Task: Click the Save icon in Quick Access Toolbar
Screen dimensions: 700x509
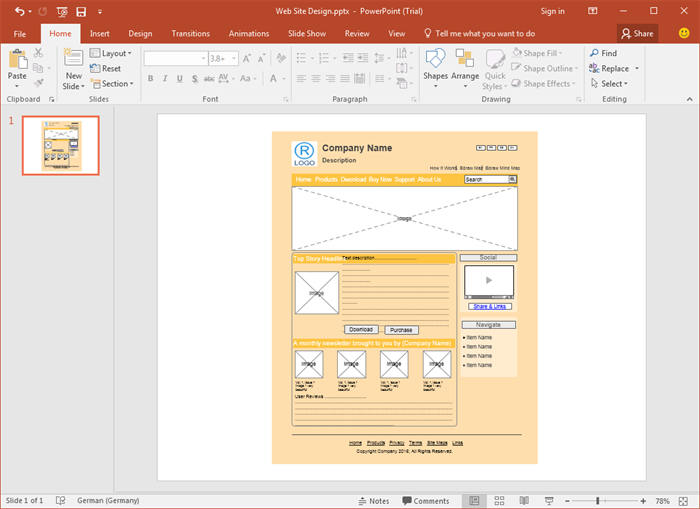Action: [81, 11]
